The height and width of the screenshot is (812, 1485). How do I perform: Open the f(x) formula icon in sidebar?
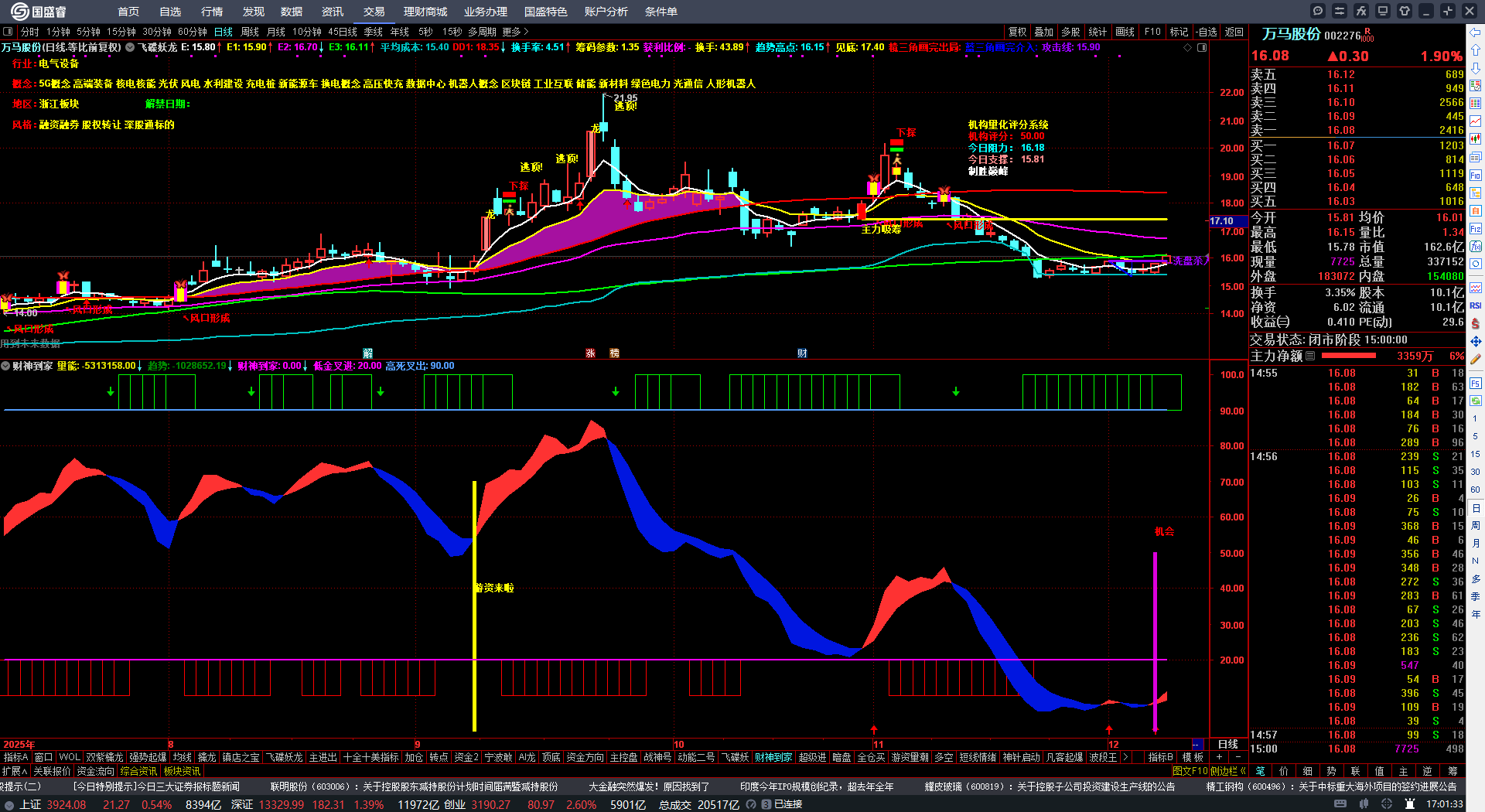tap(1476, 247)
